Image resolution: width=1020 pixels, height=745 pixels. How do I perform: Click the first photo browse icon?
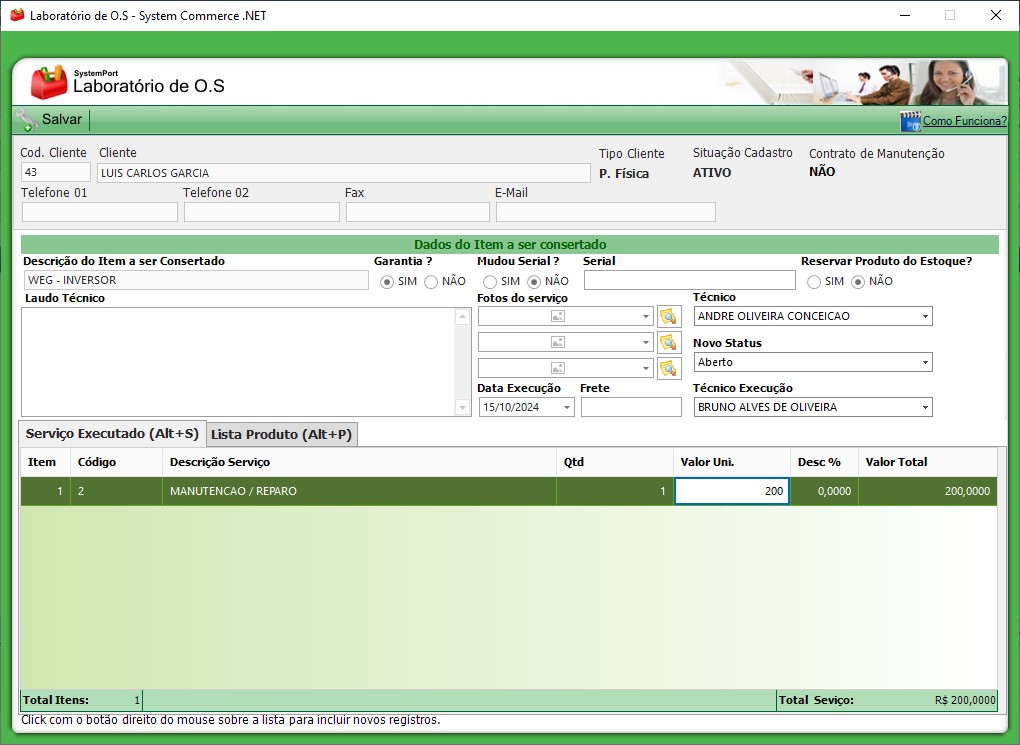pos(669,316)
